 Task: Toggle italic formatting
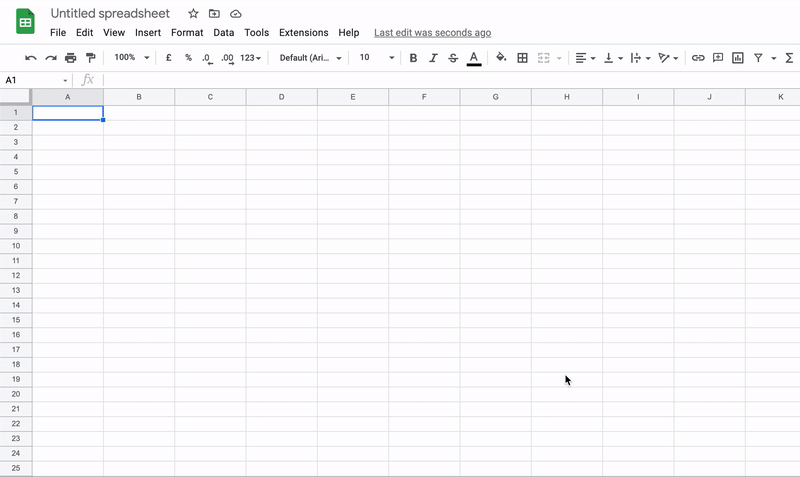433,58
